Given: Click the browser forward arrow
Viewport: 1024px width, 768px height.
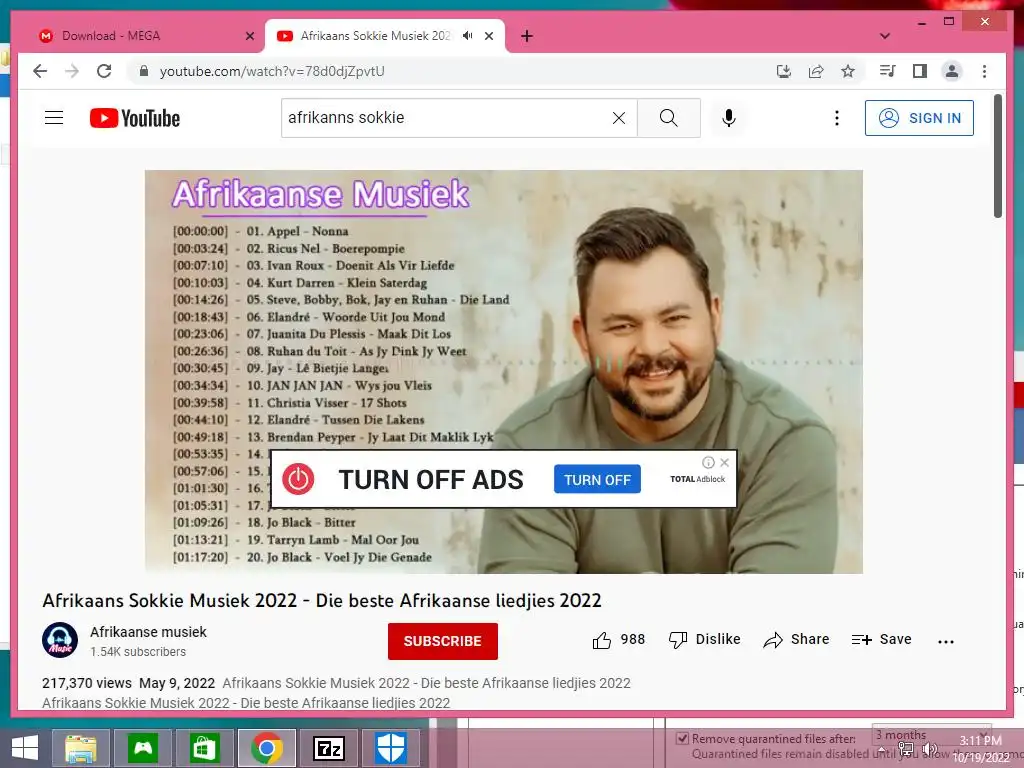Looking at the screenshot, I should [72, 71].
